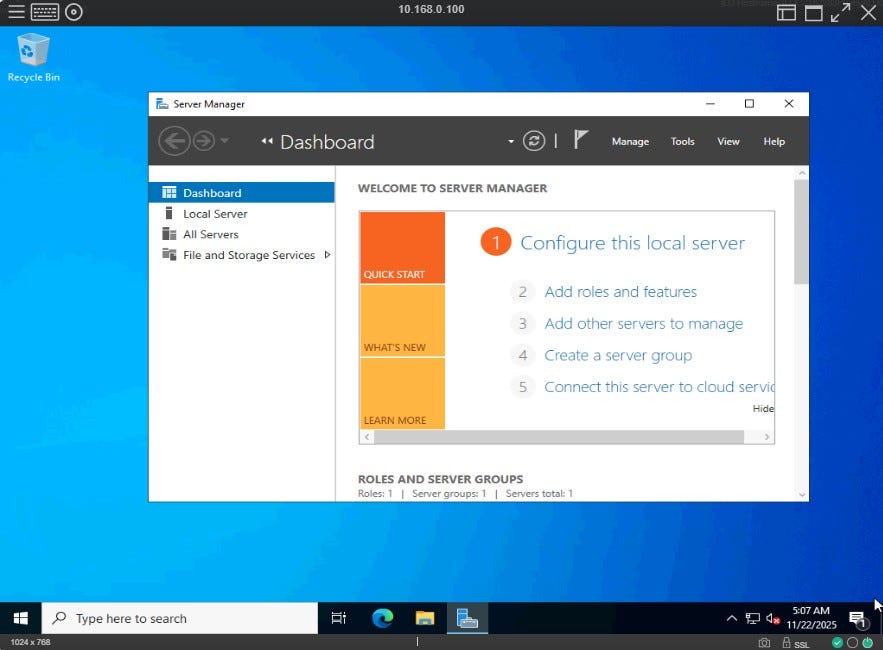Screen dimensions: 883x650
Task: Open the Notifications flag icon
Action: click(581, 141)
